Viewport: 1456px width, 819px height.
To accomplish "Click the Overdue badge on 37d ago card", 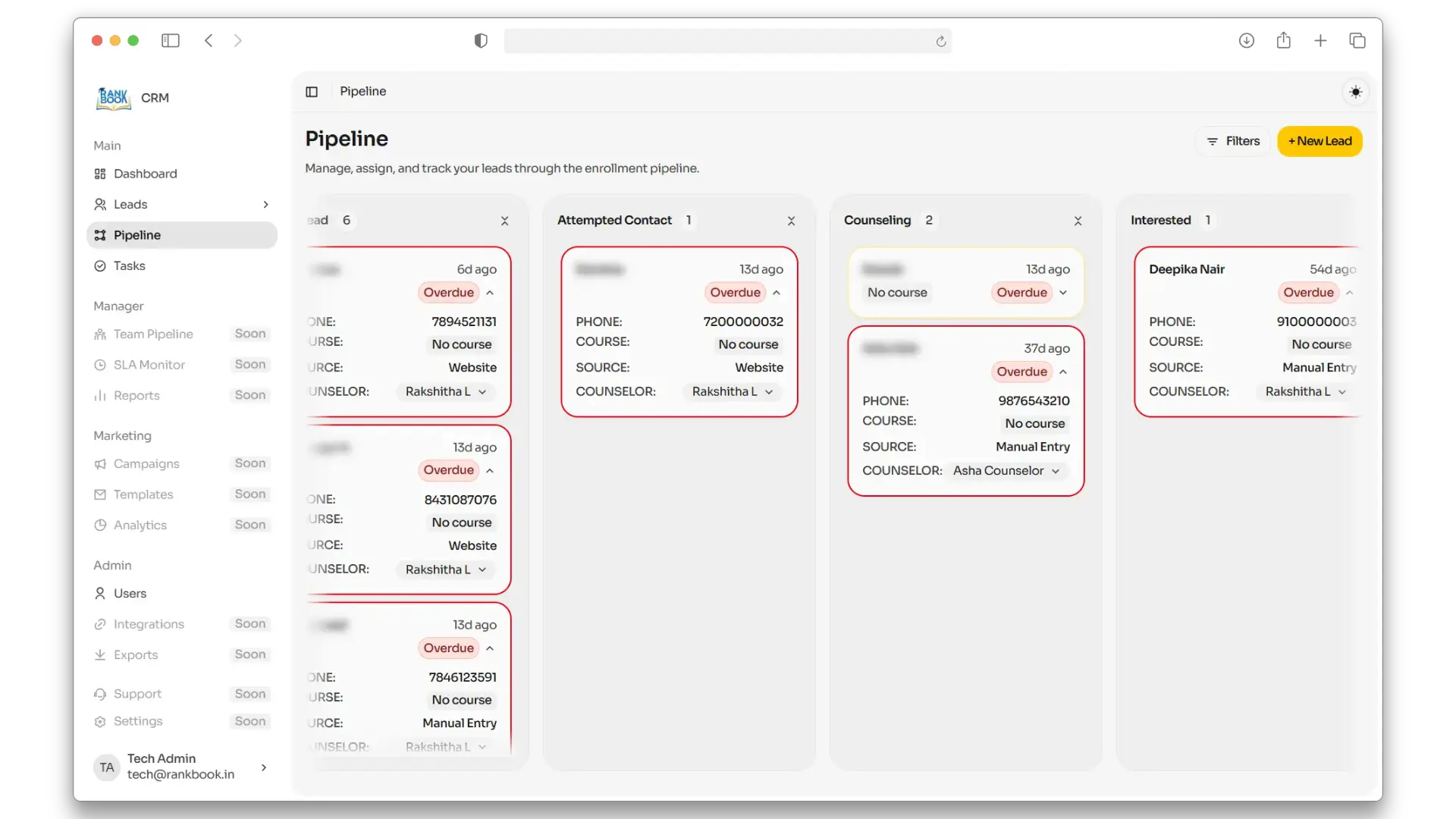I will pyautogui.click(x=1021, y=372).
